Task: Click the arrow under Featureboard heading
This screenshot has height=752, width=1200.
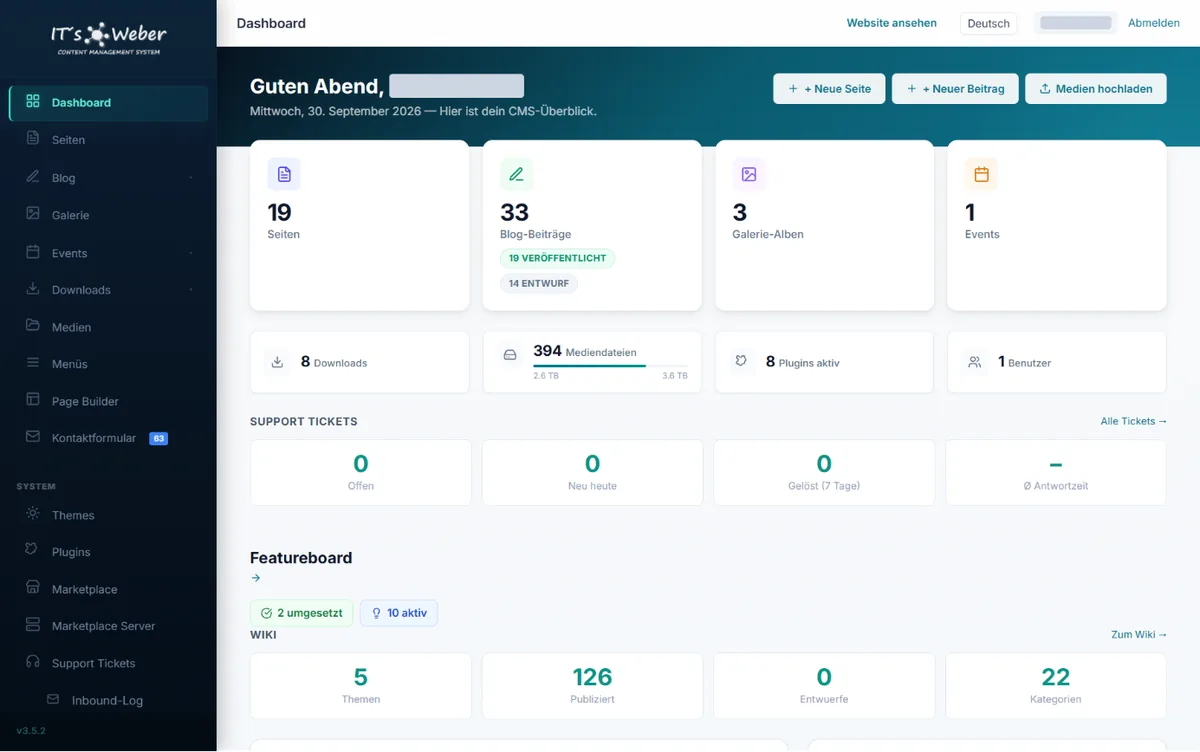Action: pyautogui.click(x=256, y=578)
